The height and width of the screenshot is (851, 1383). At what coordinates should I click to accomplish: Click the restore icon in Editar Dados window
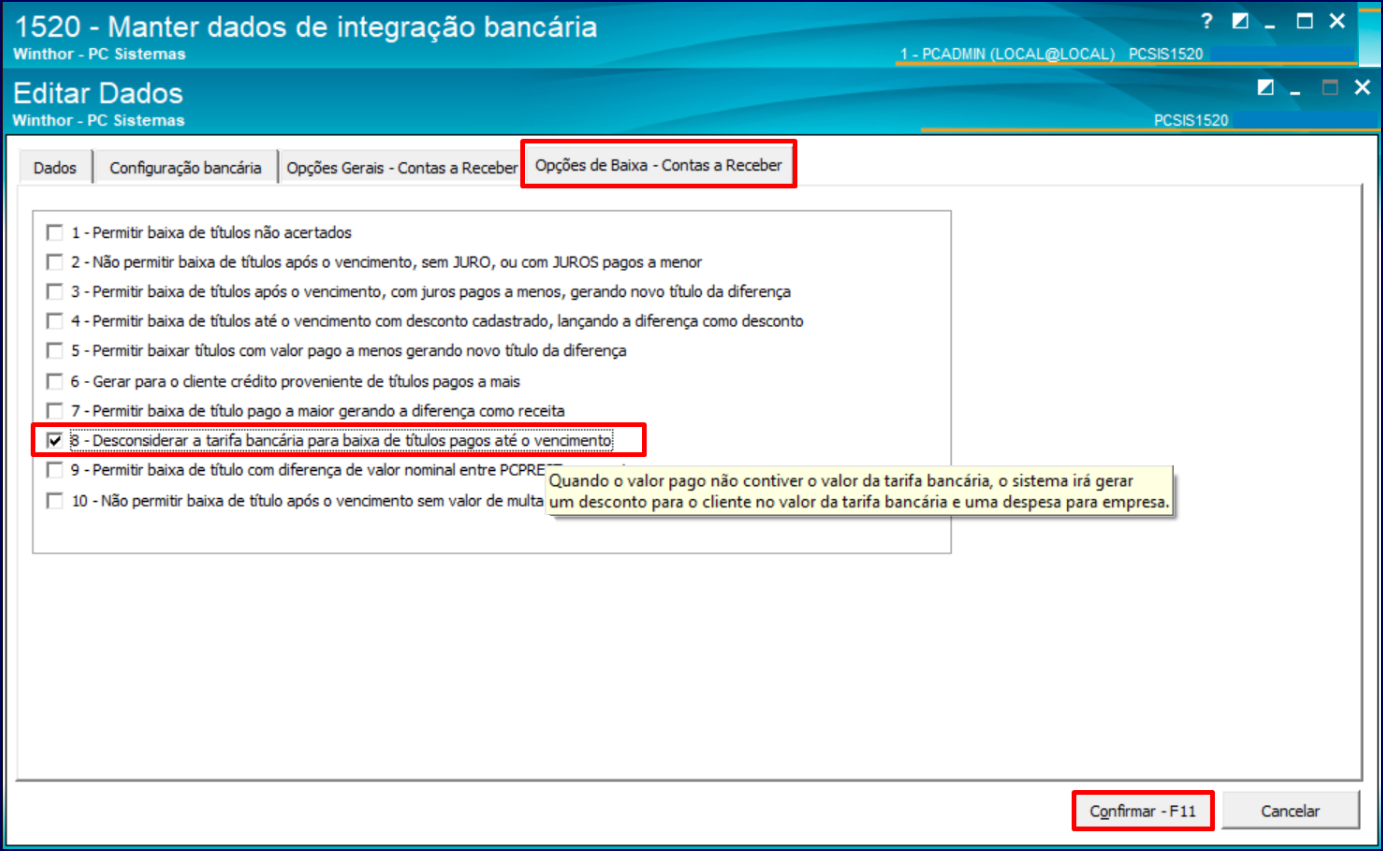click(x=1266, y=88)
